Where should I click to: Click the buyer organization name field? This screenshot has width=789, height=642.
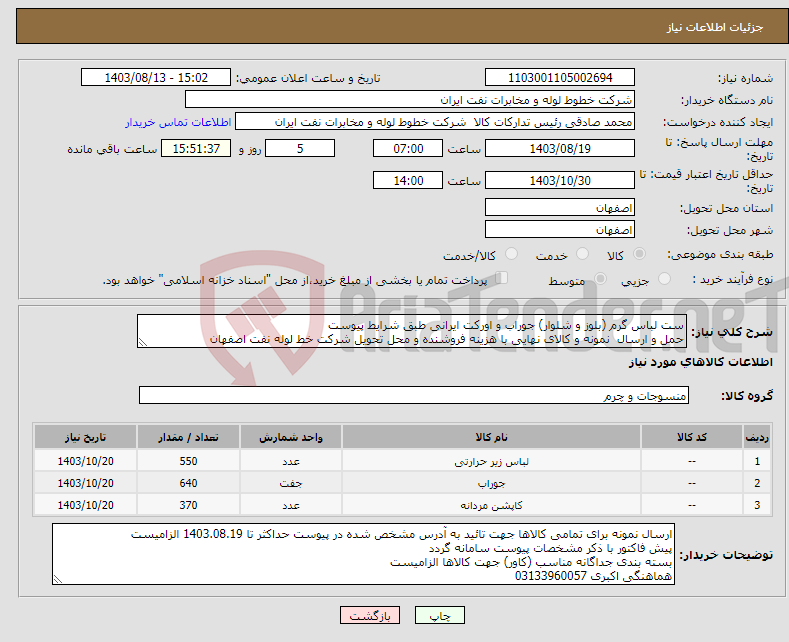[410, 99]
